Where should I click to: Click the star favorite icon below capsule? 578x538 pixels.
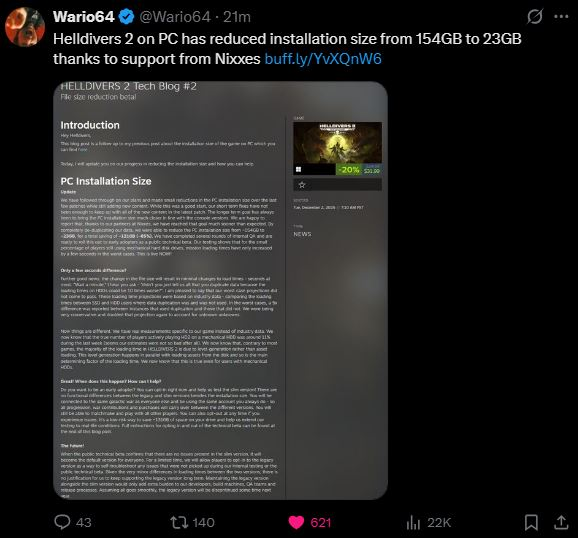point(302,185)
